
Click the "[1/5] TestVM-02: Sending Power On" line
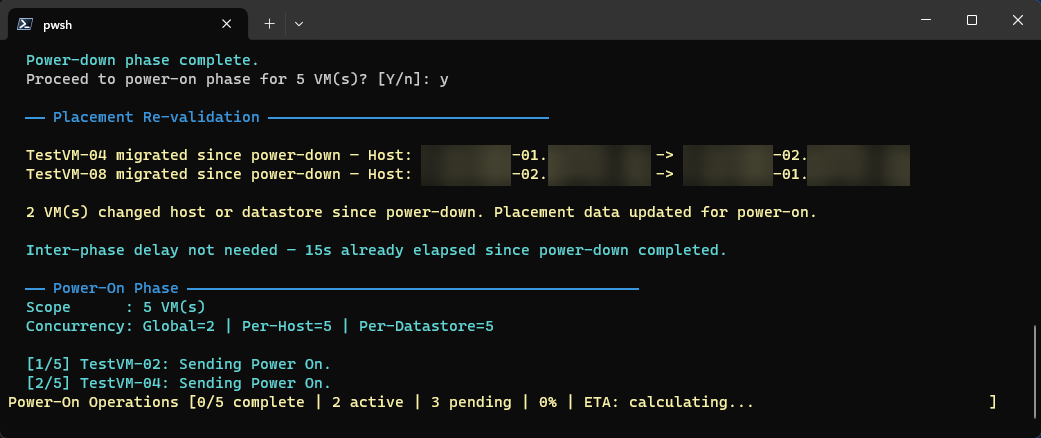coord(178,364)
